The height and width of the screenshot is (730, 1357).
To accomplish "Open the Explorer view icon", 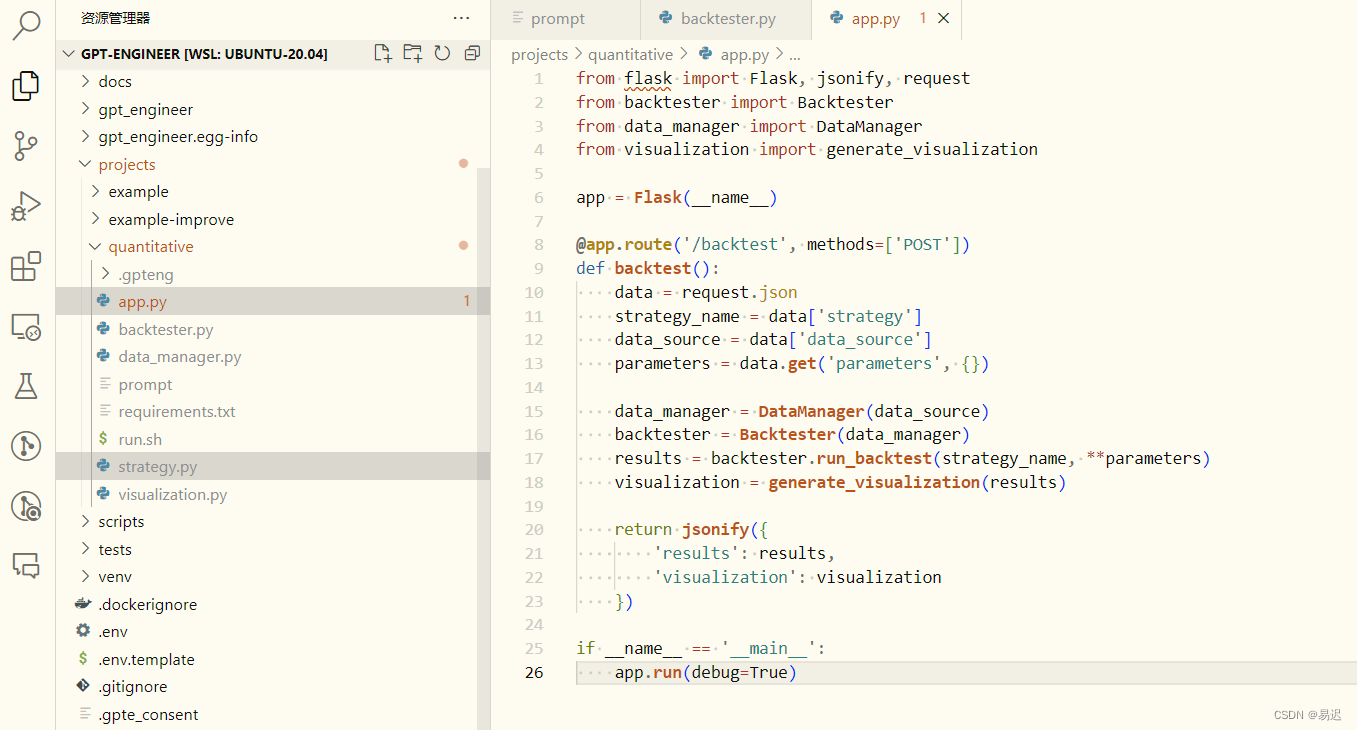I will click(26, 86).
